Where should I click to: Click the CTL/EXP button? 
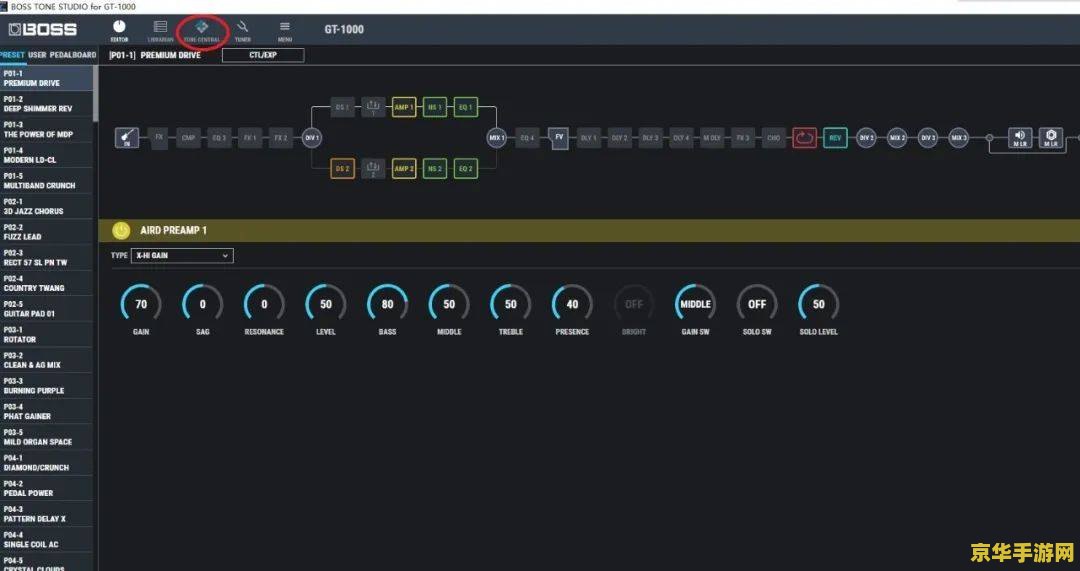pos(262,55)
